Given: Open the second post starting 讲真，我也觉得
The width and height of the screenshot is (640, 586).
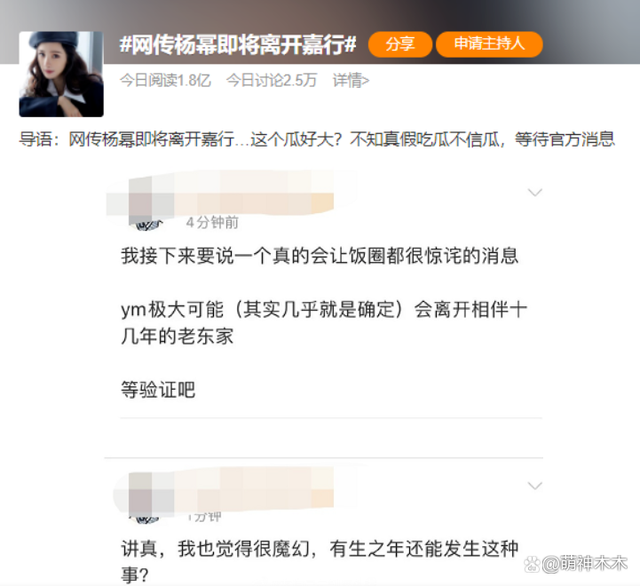Looking at the screenshot, I should [x=320, y=561].
